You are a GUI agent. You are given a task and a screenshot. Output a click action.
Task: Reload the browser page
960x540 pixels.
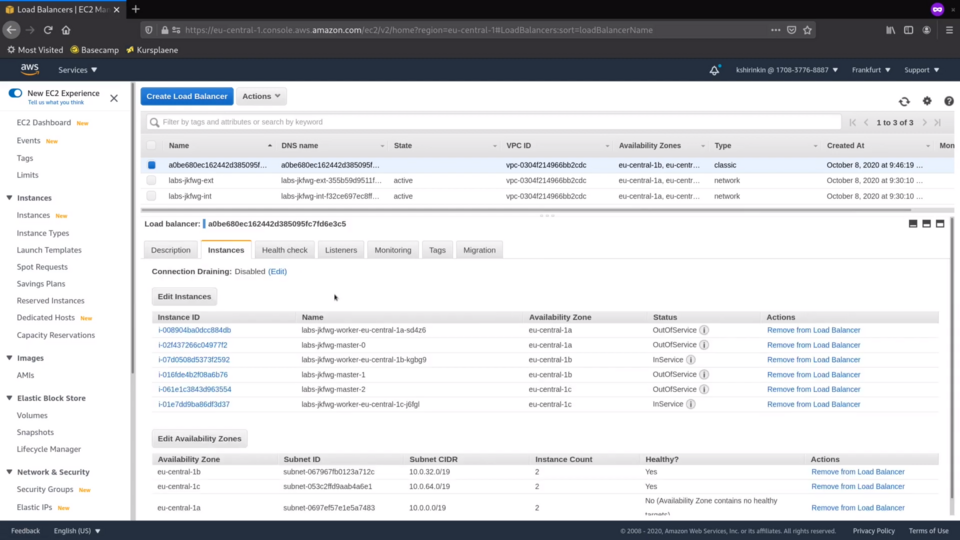click(48, 30)
